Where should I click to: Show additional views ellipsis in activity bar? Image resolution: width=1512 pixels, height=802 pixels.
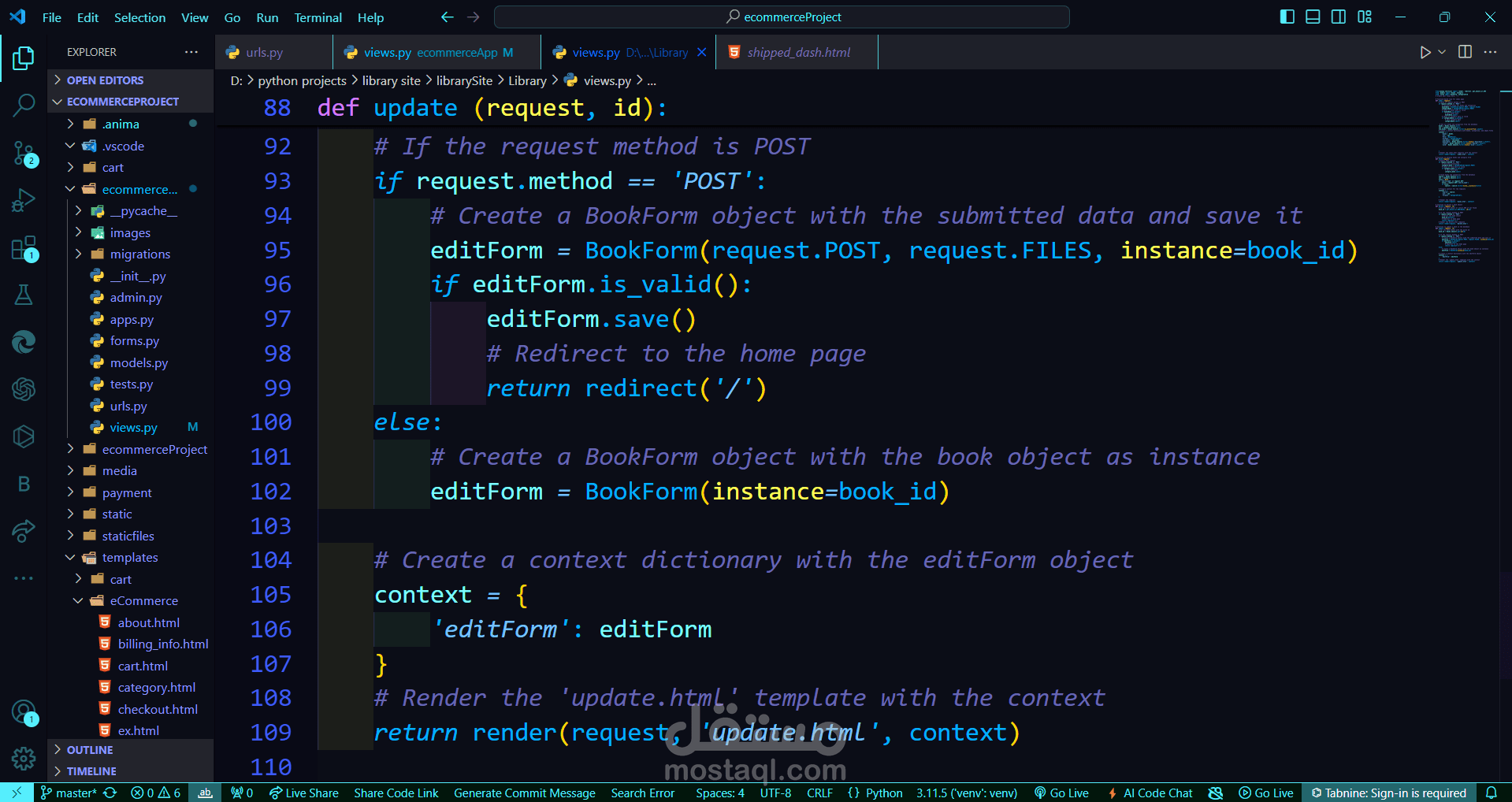point(24,578)
